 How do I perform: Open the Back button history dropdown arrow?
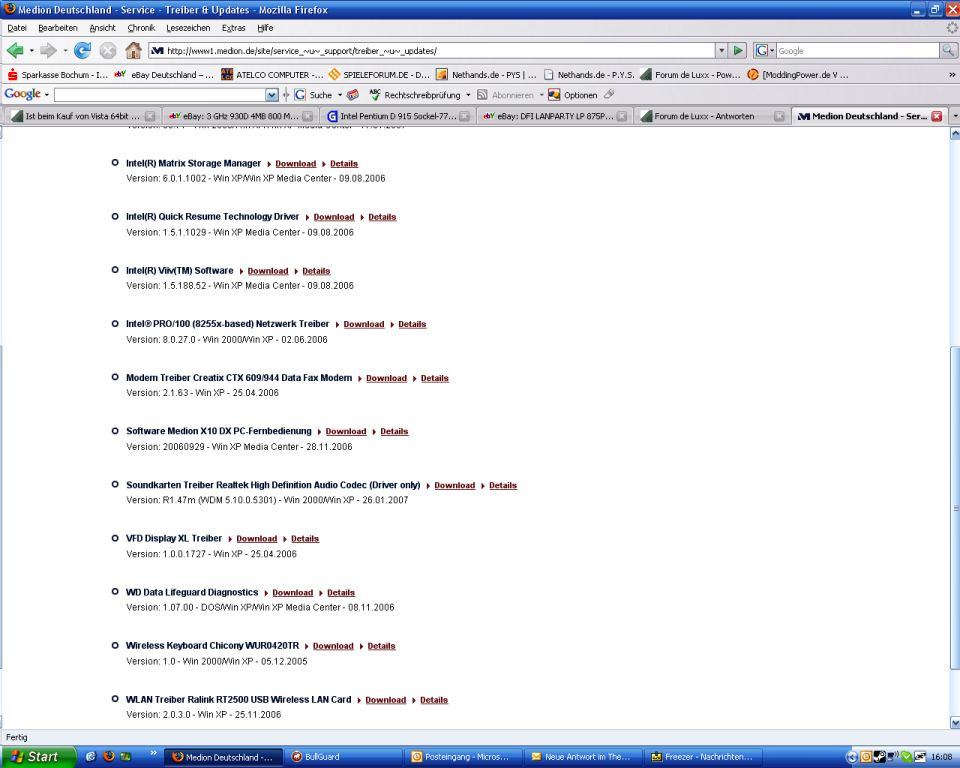31,51
